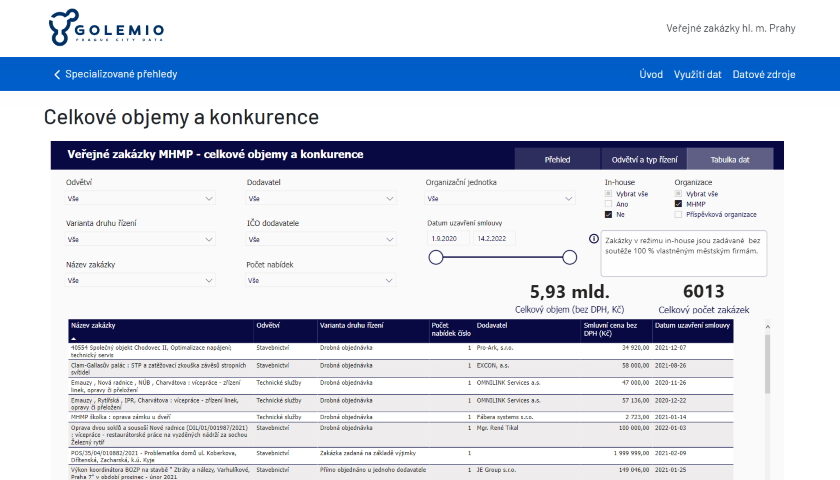Click price cell '34 920,00'
The height and width of the screenshot is (480, 840).
[x=635, y=348]
